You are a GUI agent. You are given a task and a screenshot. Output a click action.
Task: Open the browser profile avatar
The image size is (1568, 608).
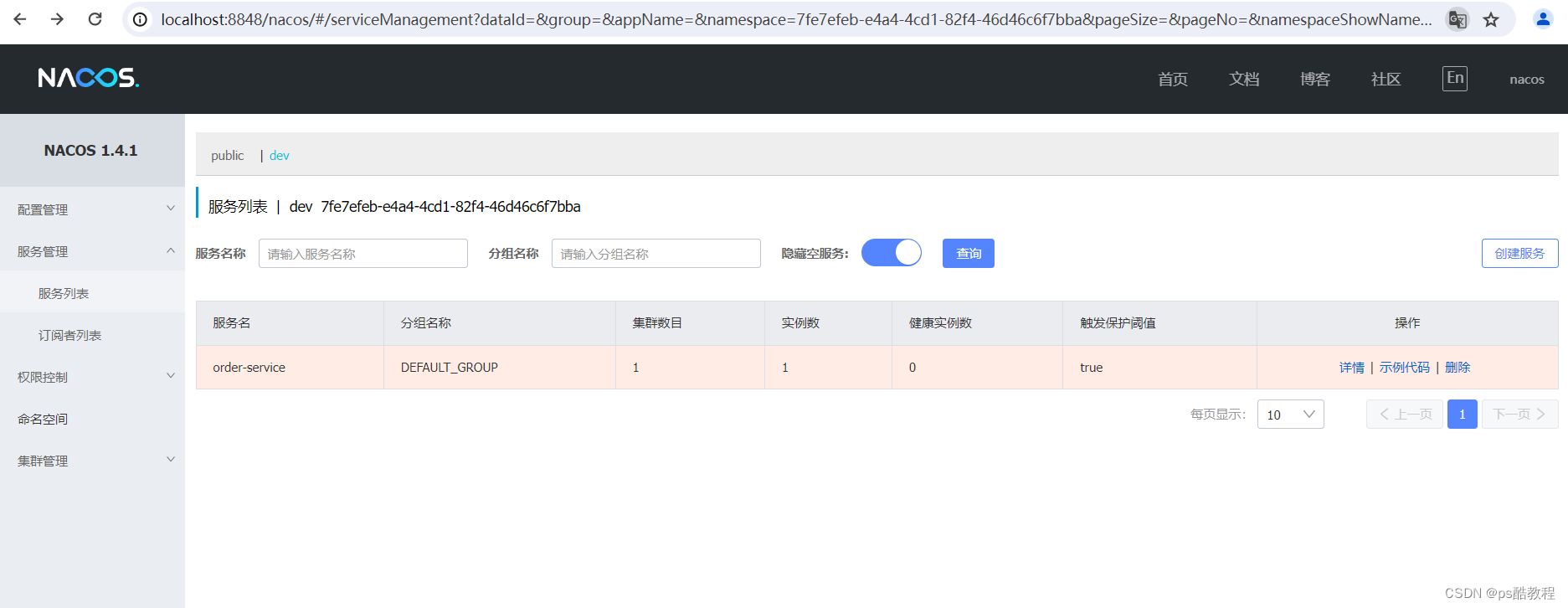point(1543,19)
